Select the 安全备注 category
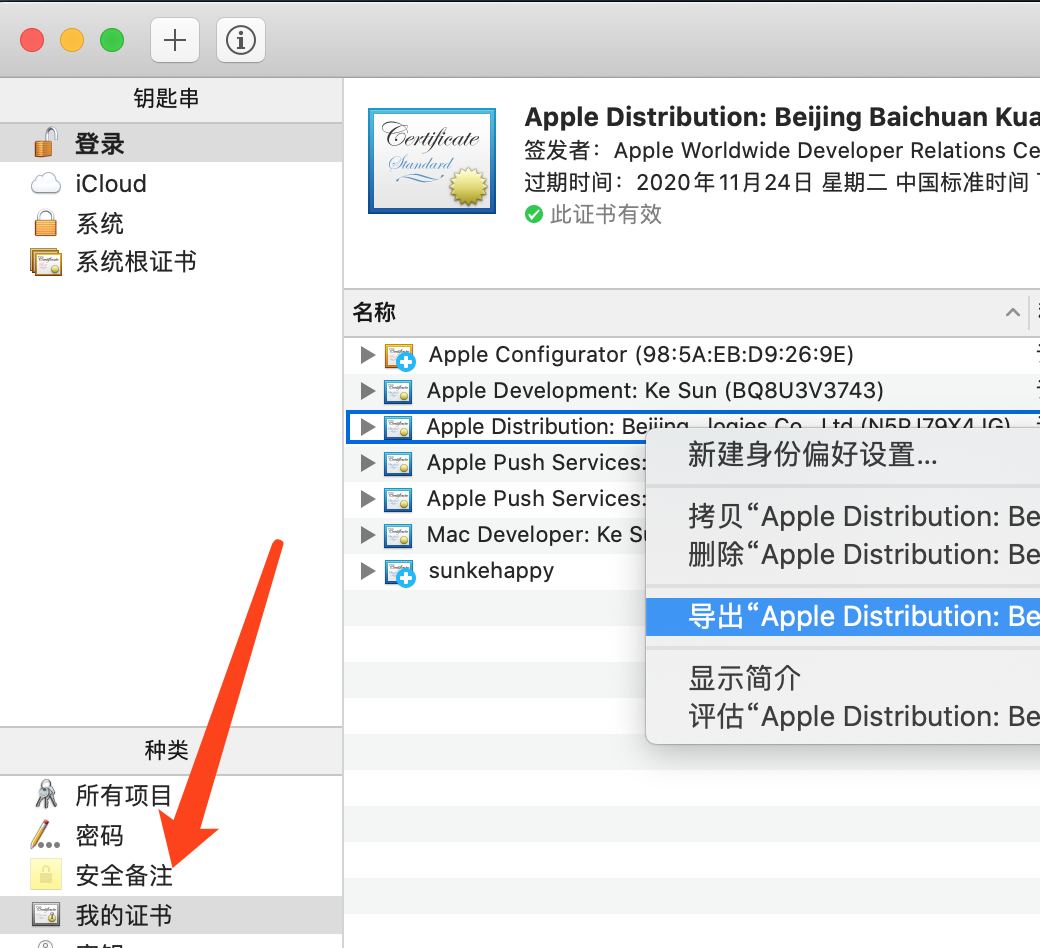 coord(171,875)
